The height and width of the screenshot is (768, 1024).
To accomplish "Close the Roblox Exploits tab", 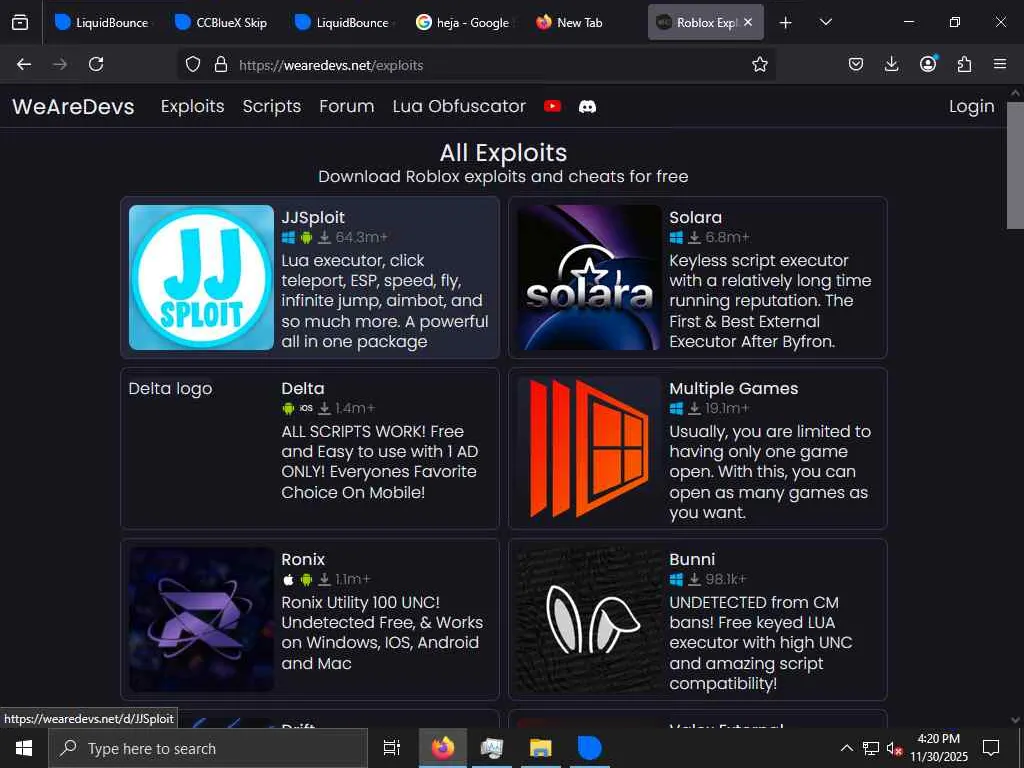I will tap(748, 22).
